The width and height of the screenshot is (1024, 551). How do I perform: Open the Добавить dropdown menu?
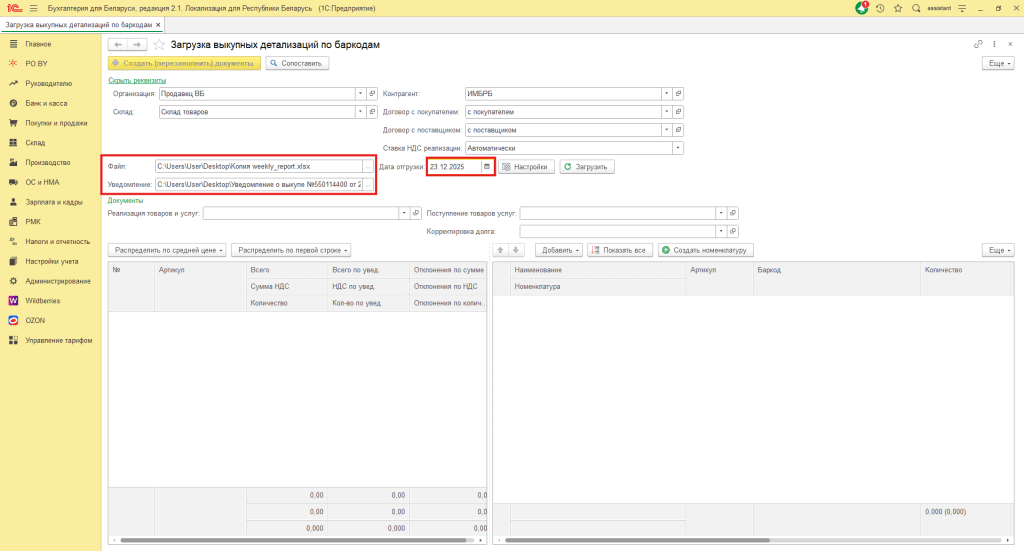pos(559,249)
